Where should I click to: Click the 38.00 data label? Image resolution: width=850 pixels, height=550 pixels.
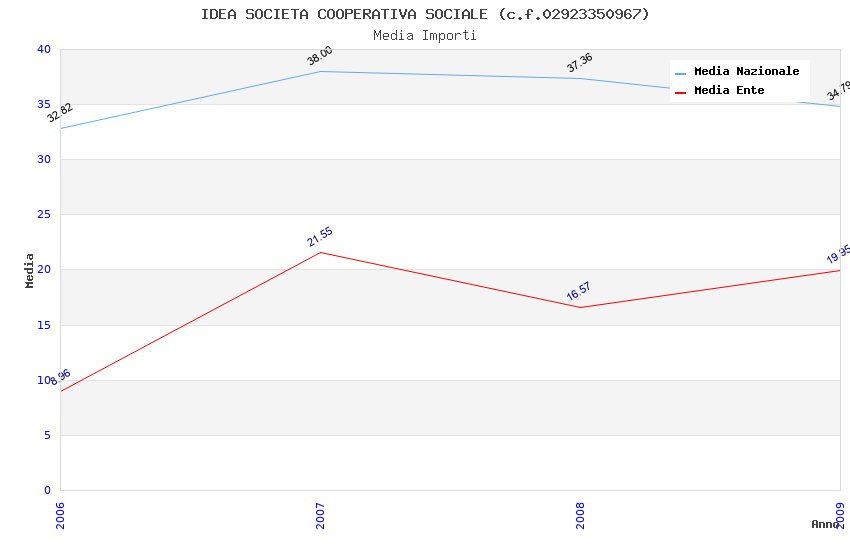coord(320,56)
